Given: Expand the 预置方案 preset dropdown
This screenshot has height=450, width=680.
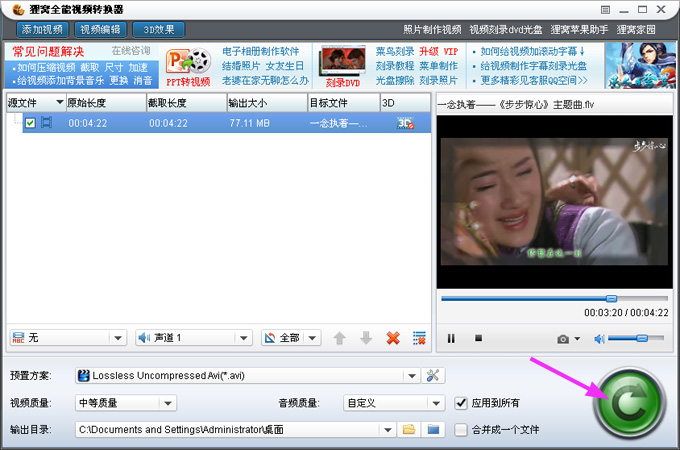Looking at the screenshot, I should point(412,375).
